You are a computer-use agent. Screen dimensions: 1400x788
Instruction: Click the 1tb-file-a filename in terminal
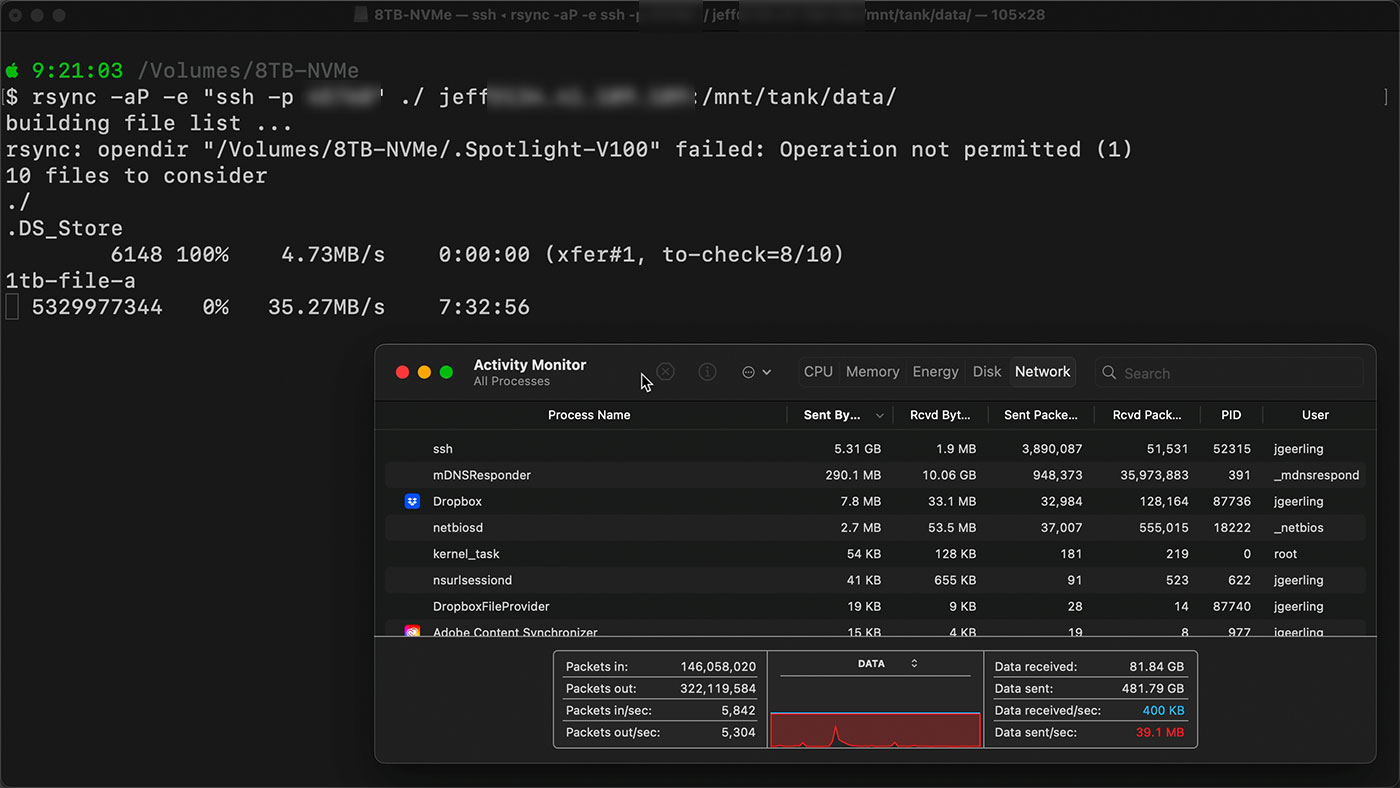tap(70, 281)
